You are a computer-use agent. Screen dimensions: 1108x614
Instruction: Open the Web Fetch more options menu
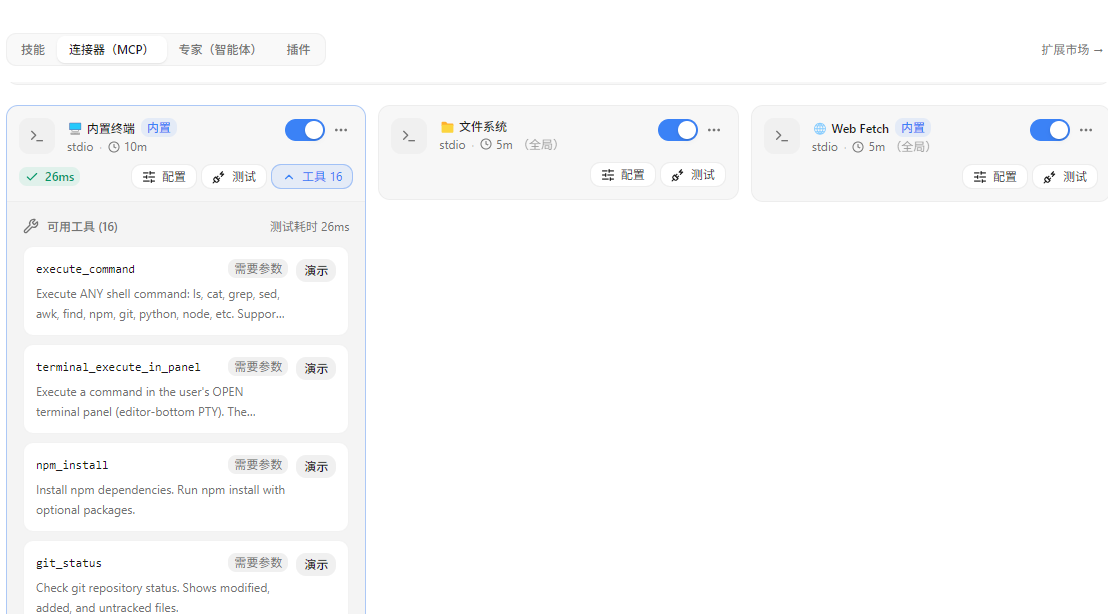(1086, 130)
